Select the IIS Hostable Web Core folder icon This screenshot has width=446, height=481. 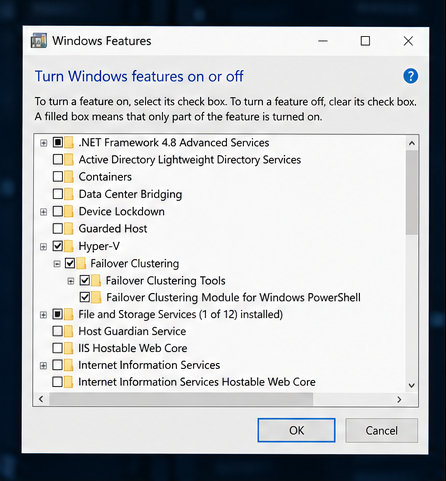pyautogui.click(x=68, y=348)
